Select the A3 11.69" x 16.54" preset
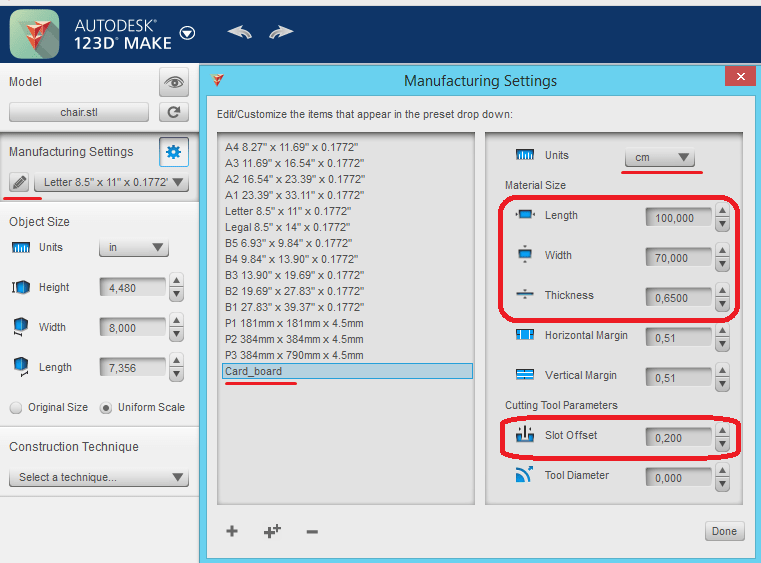The height and width of the screenshot is (563, 761). click(x=294, y=163)
